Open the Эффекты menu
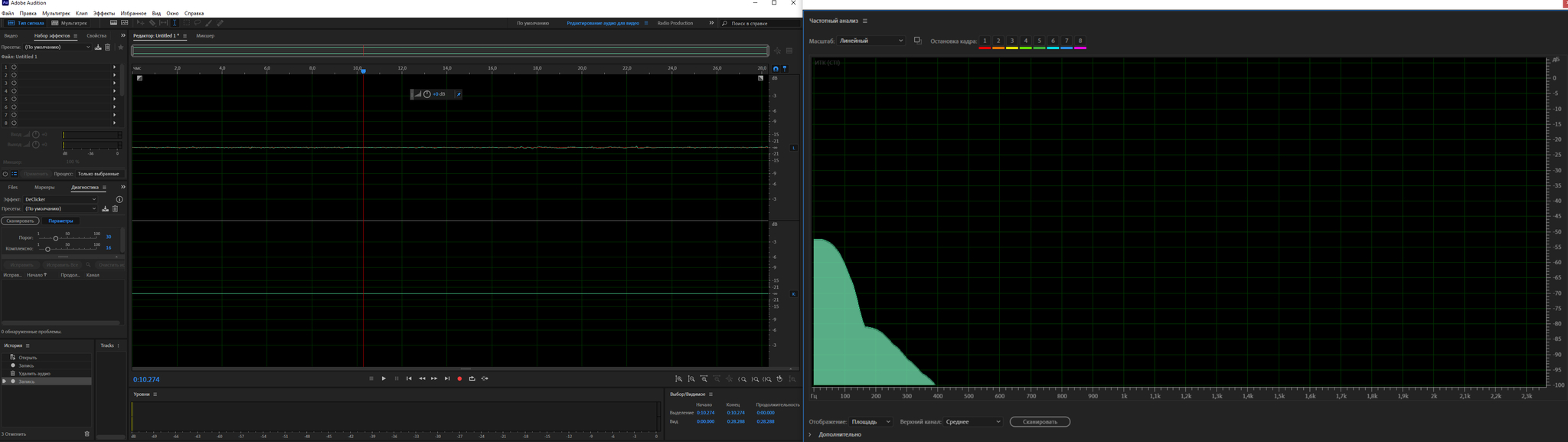Screen dimensions: 1568x442 (x=103, y=13)
